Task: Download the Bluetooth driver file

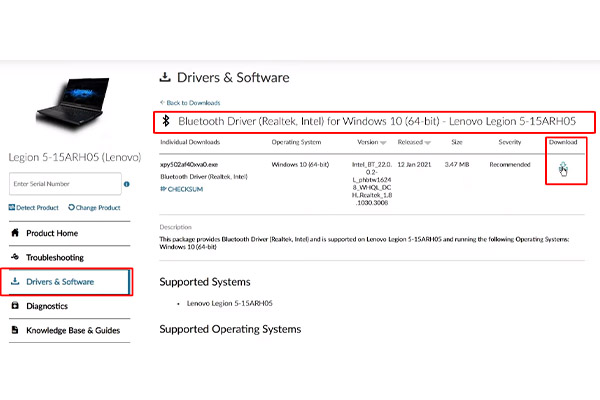Action: (x=563, y=168)
